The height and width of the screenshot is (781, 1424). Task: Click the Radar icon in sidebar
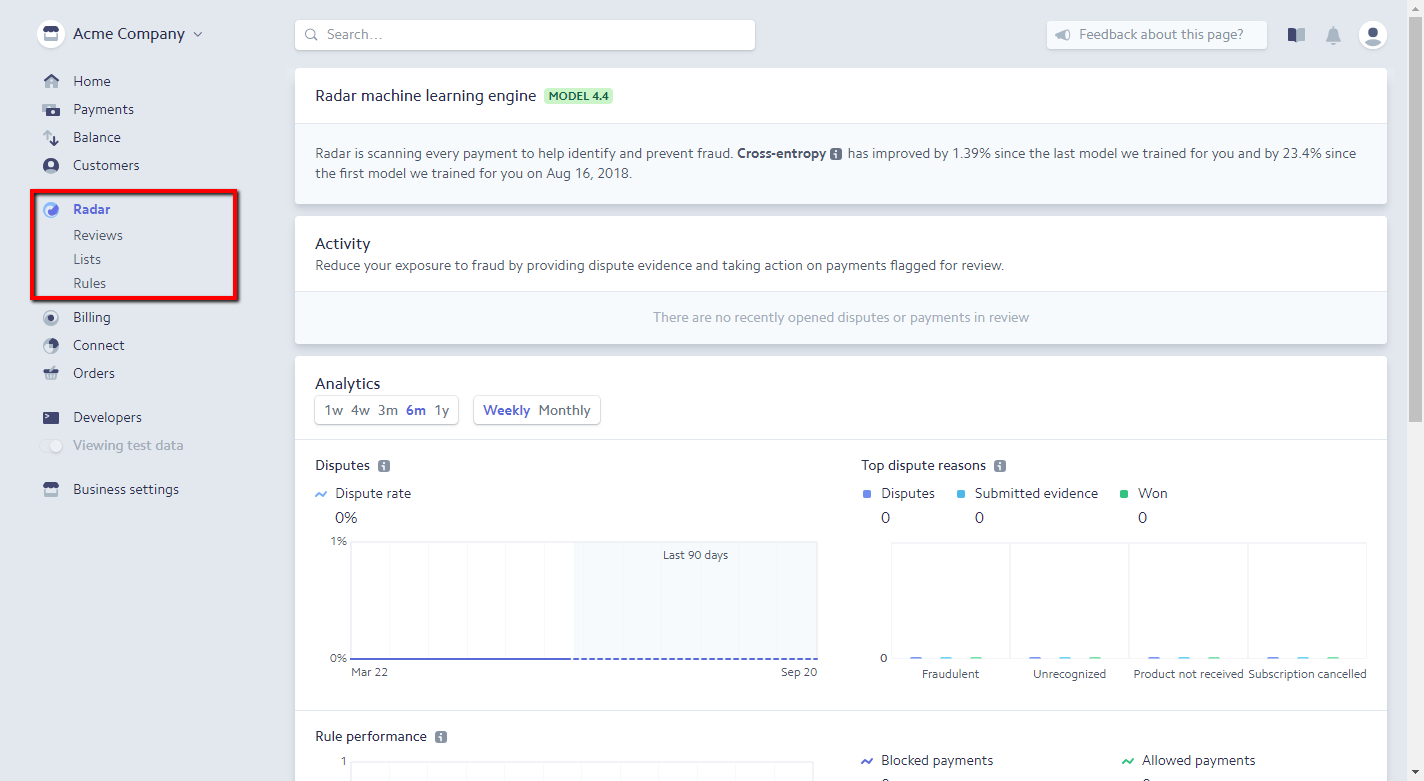coord(51,209)
